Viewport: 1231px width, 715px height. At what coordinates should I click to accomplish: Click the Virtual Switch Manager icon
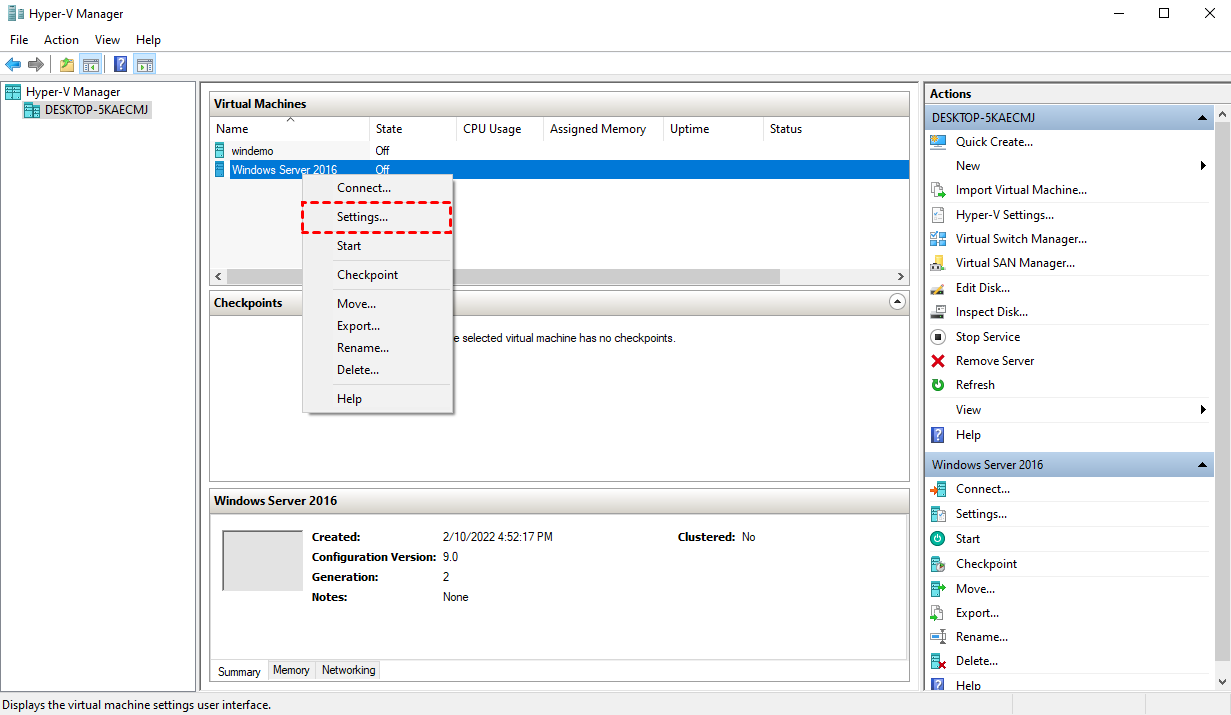tap(938, 239)
